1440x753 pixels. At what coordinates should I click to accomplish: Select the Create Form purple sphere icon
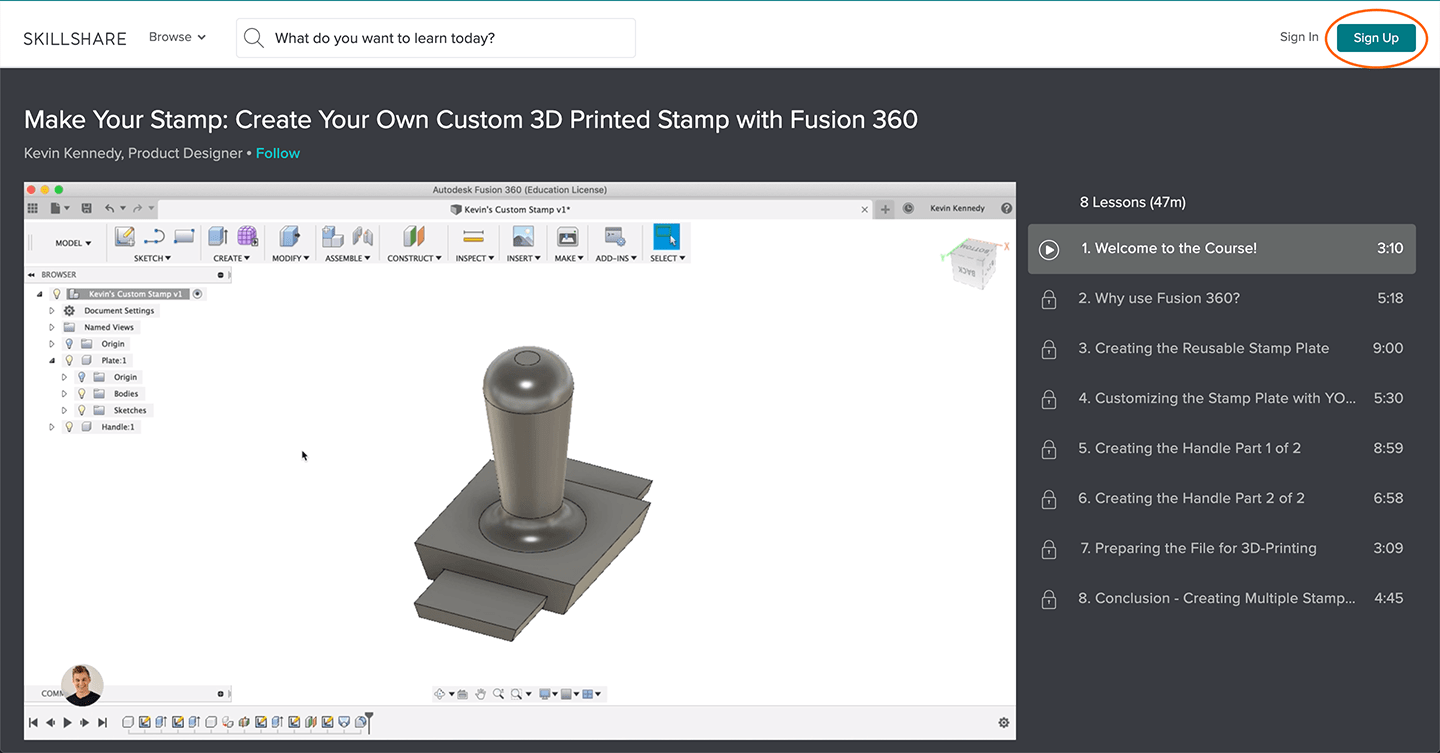(x=247, y=237)
